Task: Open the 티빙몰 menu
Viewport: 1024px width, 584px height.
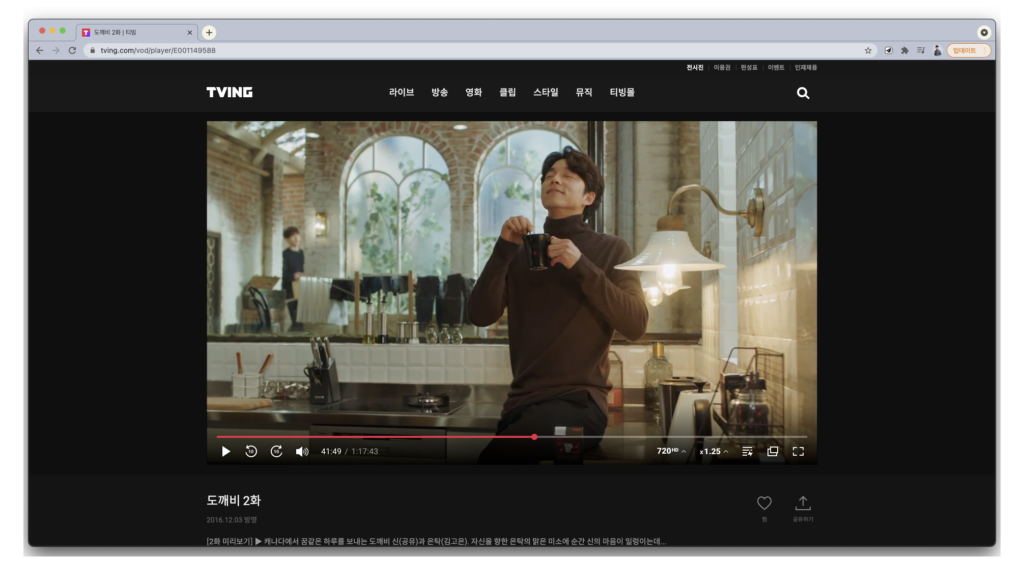Action: pyautogui.click(x=622, y=92)
